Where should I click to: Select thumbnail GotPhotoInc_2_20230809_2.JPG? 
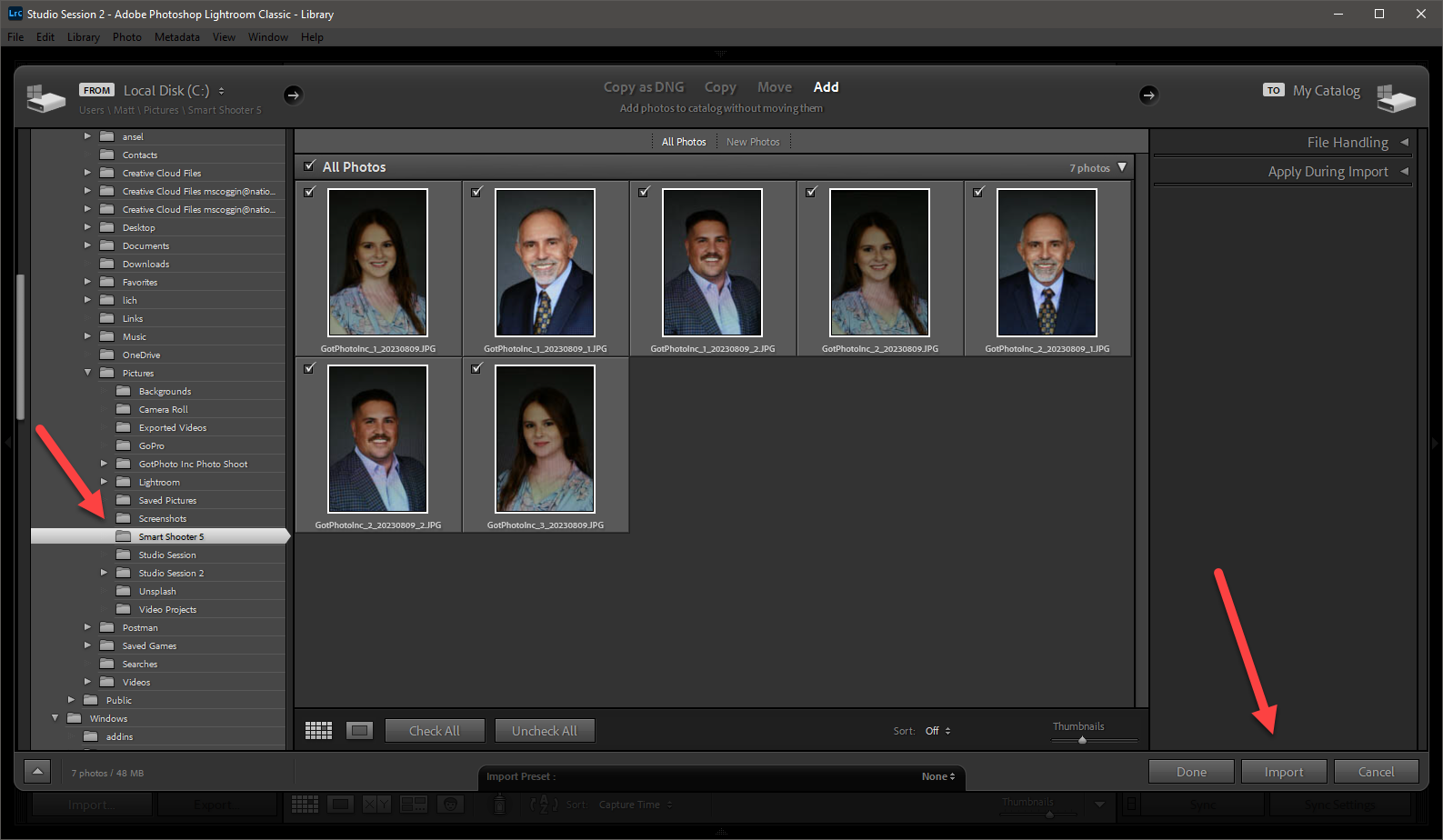coord(377,439)
